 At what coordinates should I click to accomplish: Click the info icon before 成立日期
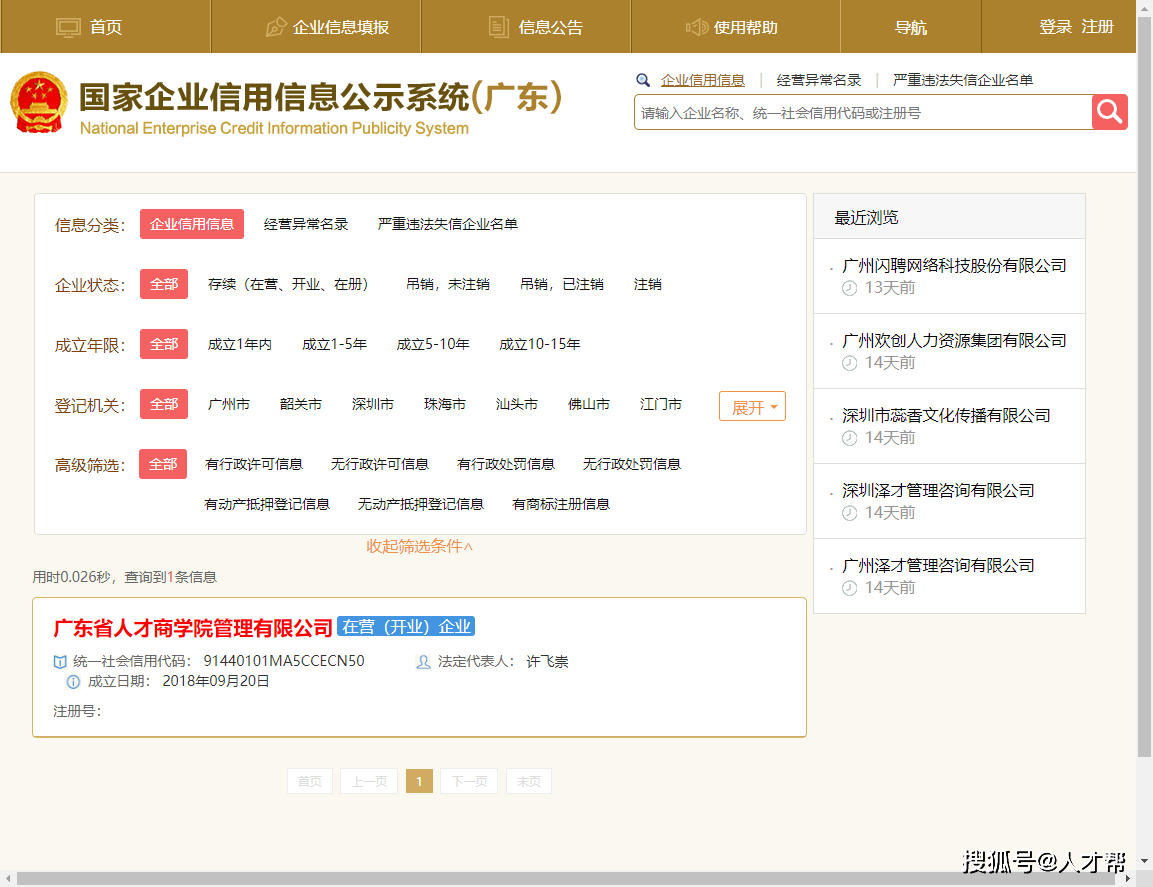pos(74,682)
